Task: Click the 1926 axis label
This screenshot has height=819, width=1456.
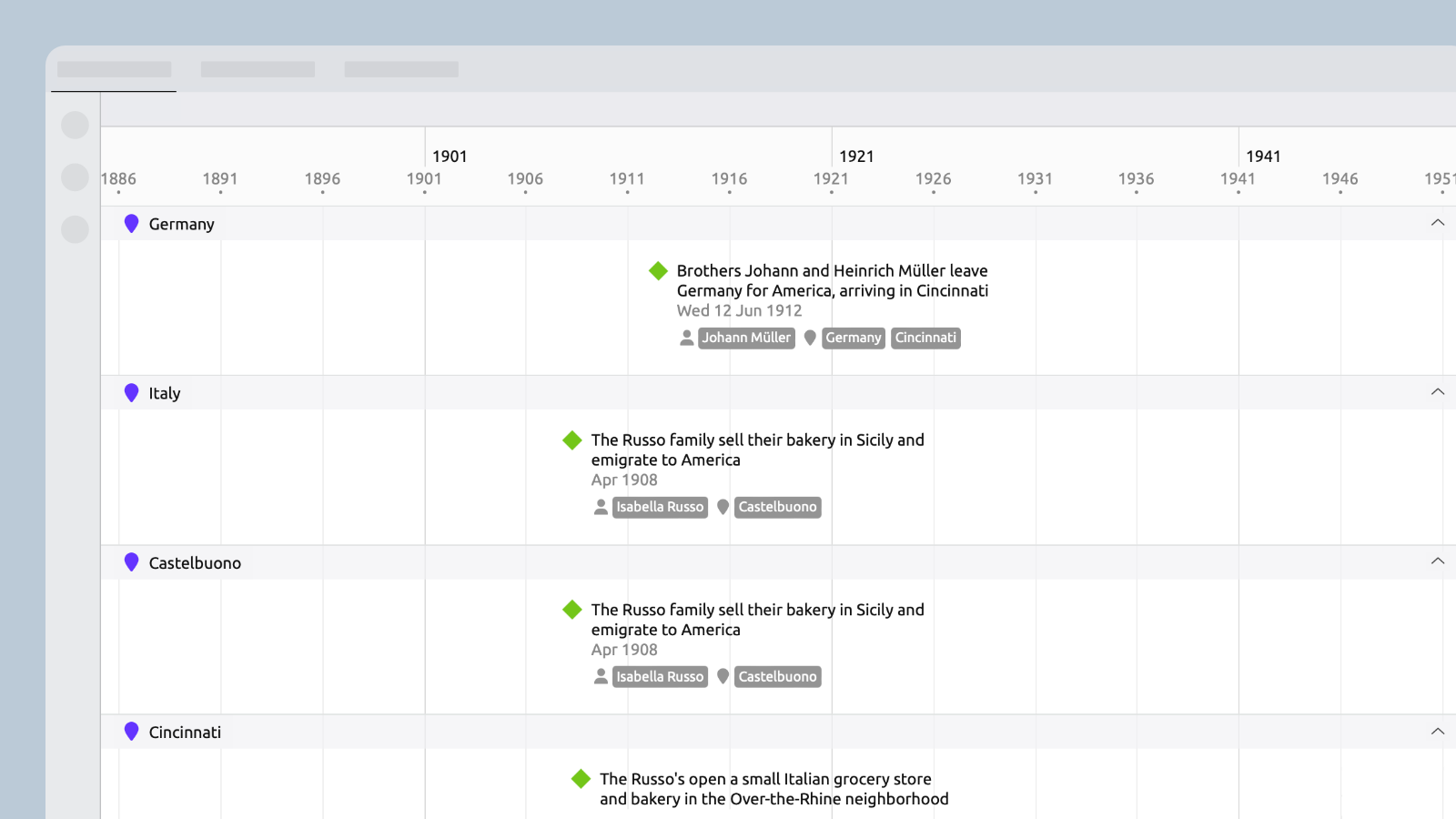Action: pyautogui.click(x=933, y=179)
